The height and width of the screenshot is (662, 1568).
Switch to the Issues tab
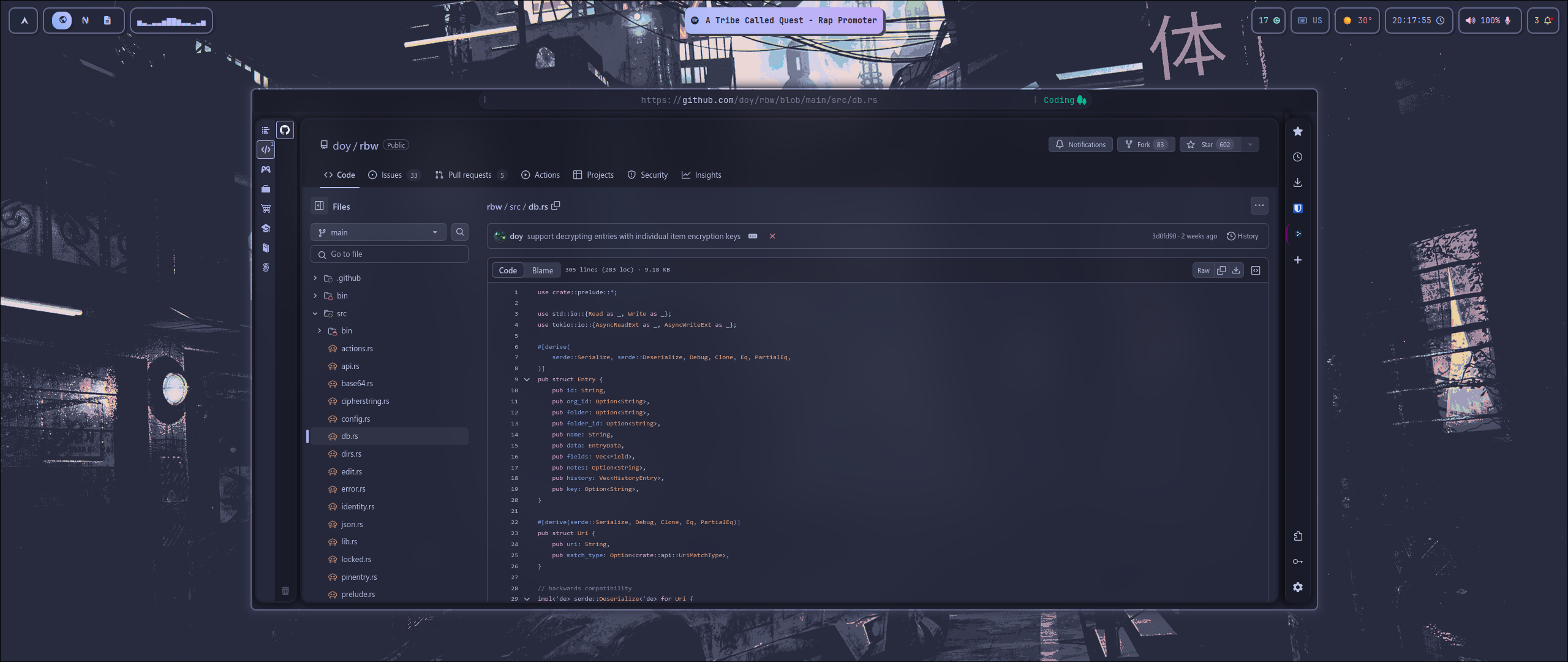click(390, 175)
